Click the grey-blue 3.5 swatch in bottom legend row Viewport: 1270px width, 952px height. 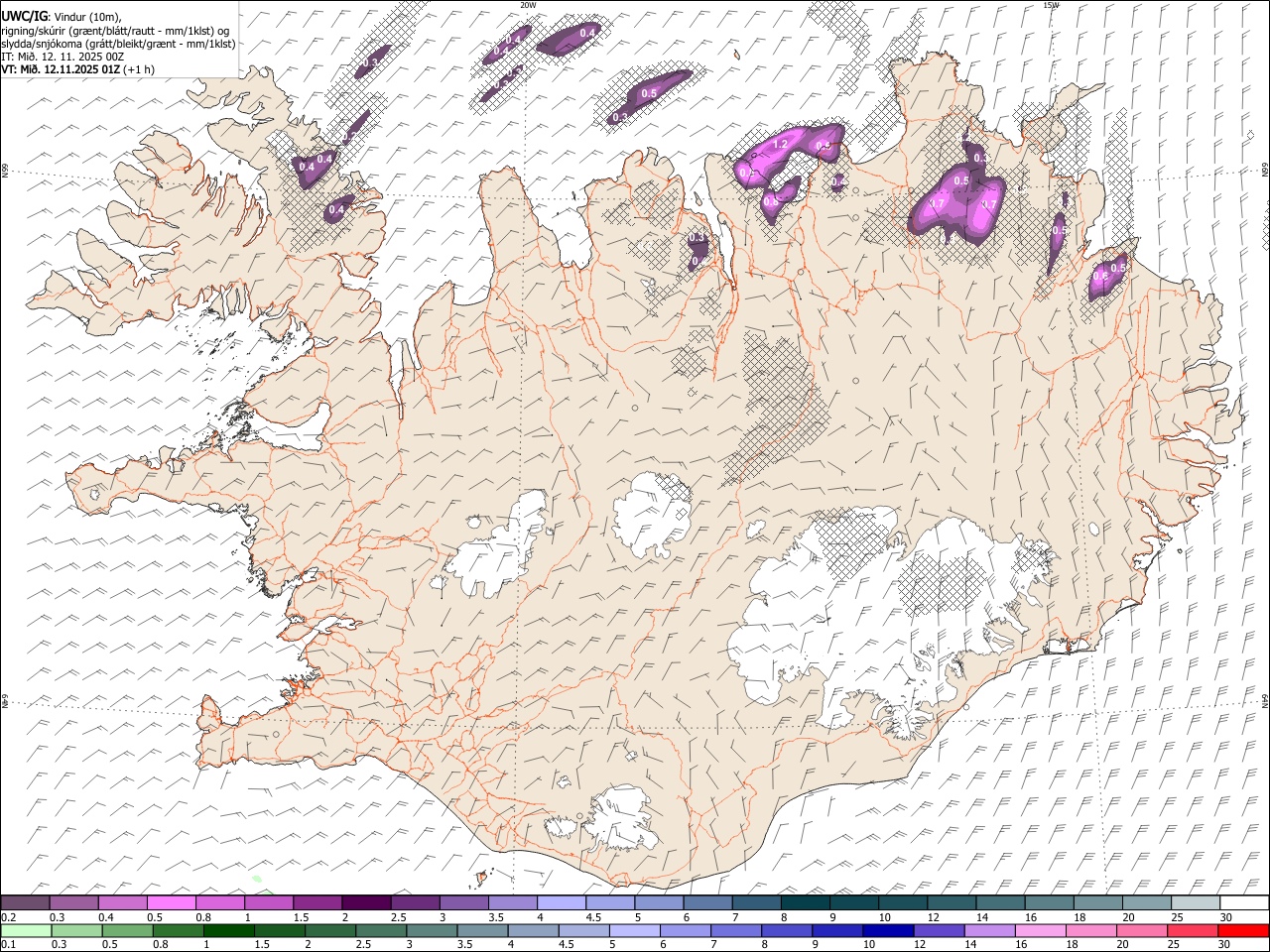[x=483, y=931]
